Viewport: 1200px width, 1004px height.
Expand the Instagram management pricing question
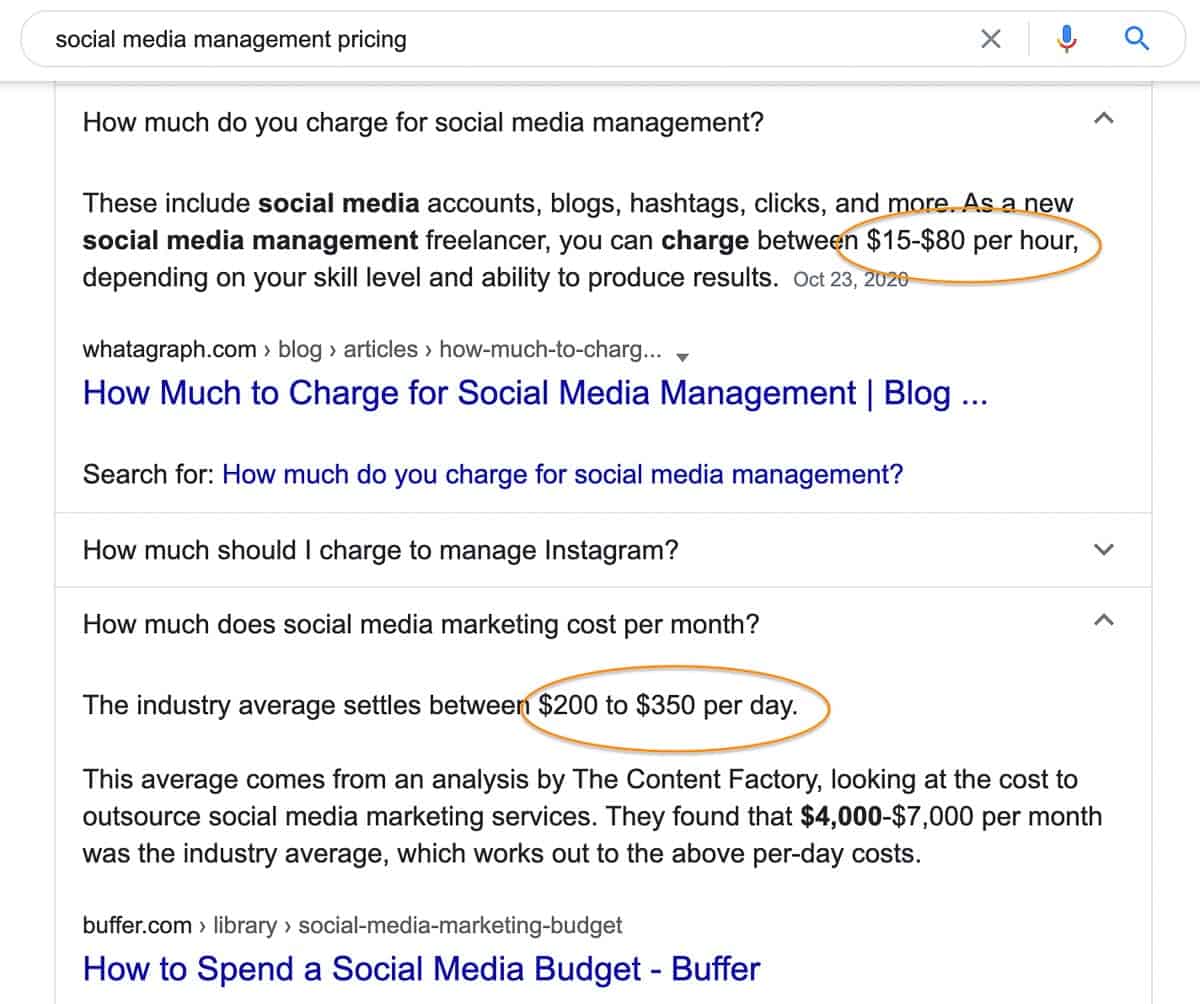[x=1104, y=549]
